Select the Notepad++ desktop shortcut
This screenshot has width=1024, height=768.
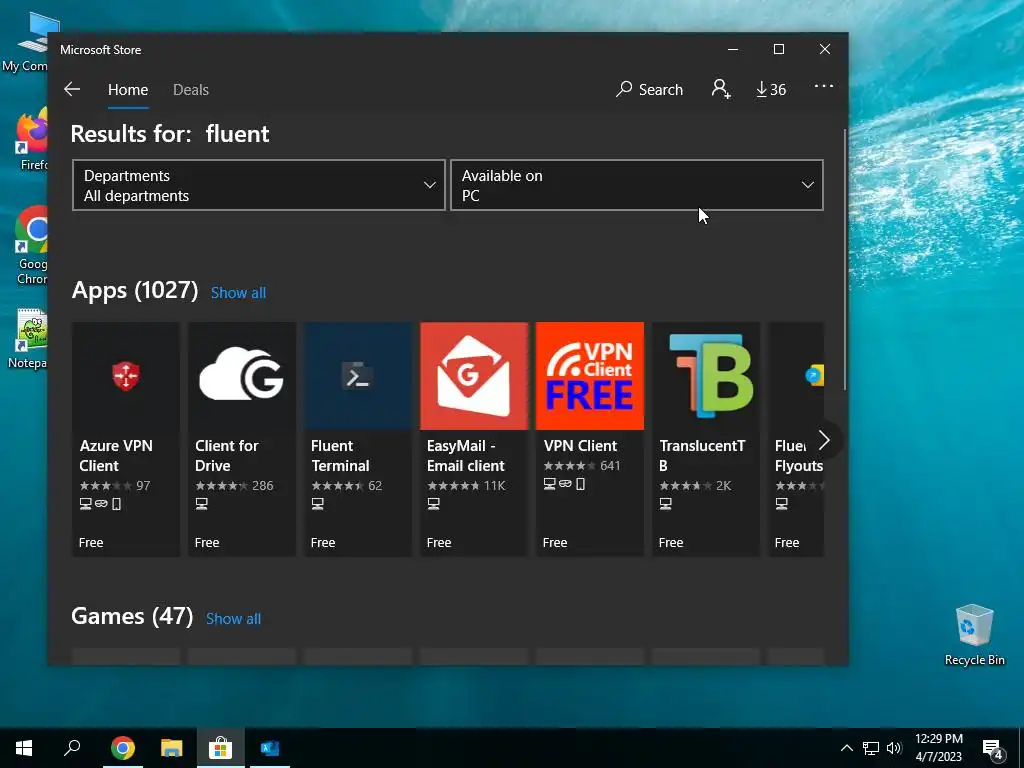point(30,339)
